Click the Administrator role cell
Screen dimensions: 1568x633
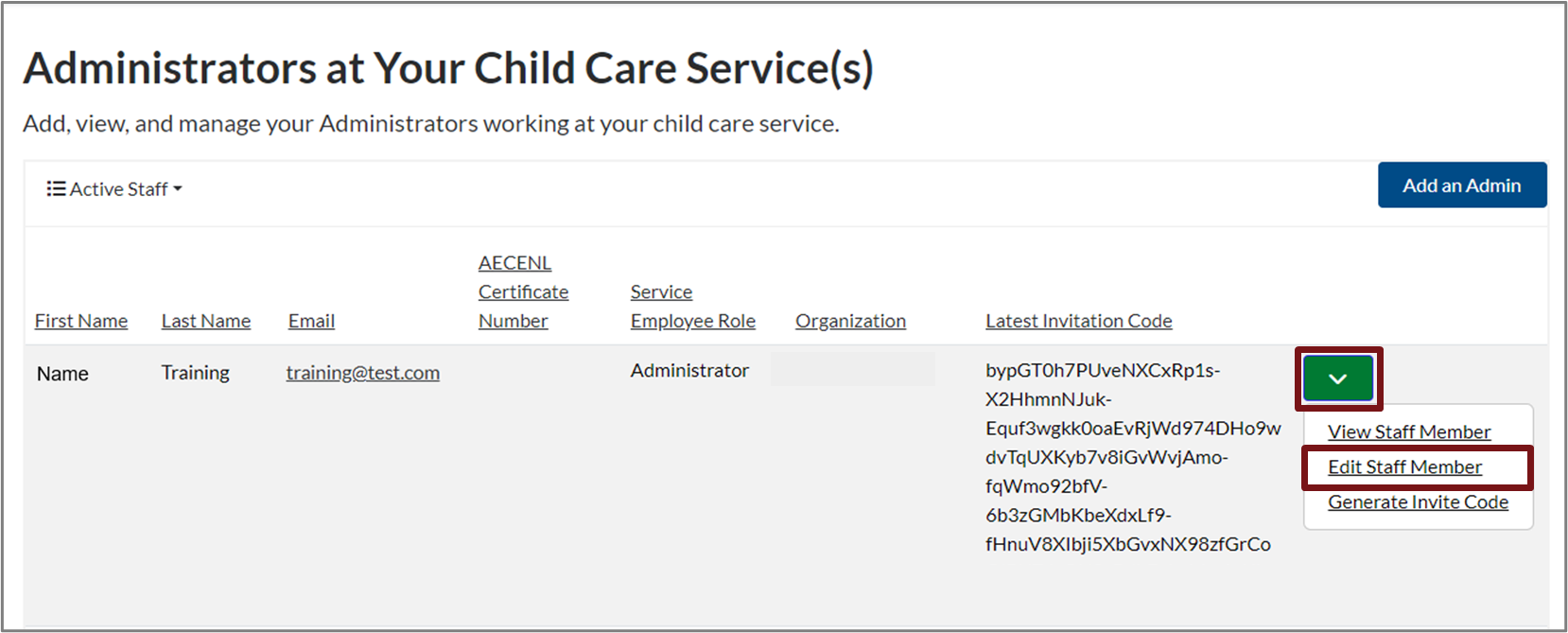689,371
